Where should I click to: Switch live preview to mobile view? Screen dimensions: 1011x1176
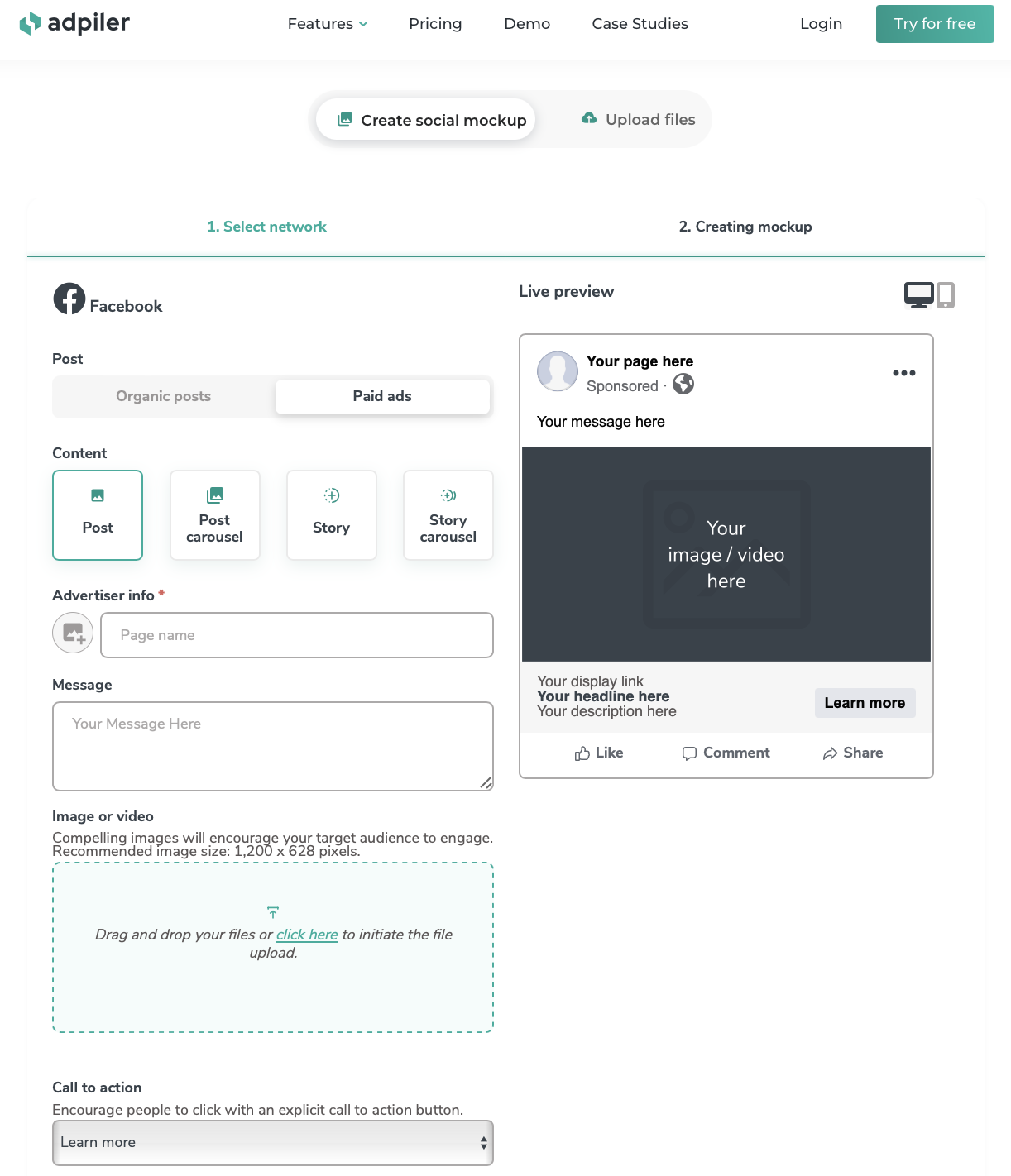[x=946, y=294]
